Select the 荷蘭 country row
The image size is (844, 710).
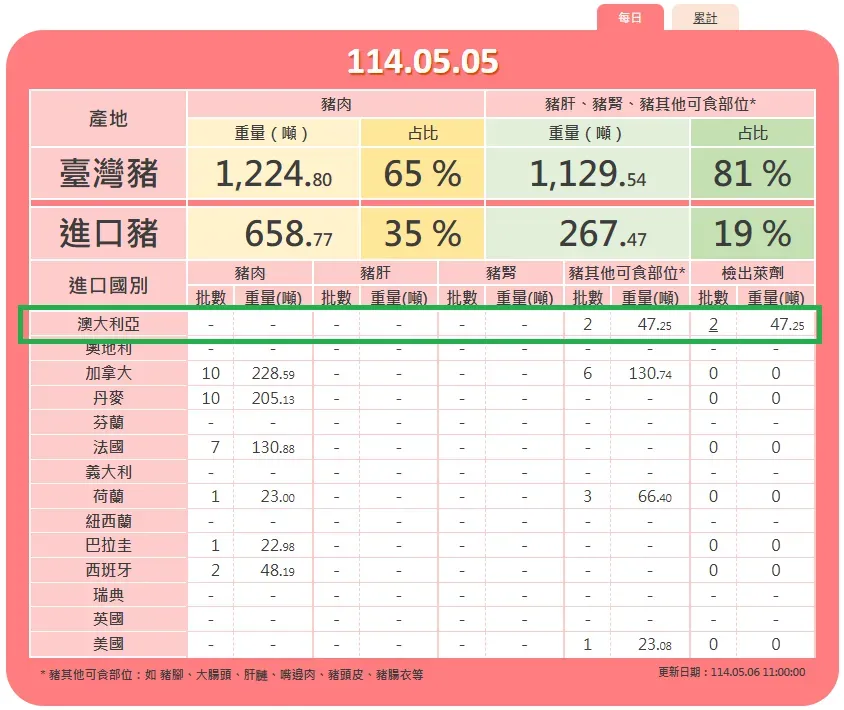click(422, 496)
